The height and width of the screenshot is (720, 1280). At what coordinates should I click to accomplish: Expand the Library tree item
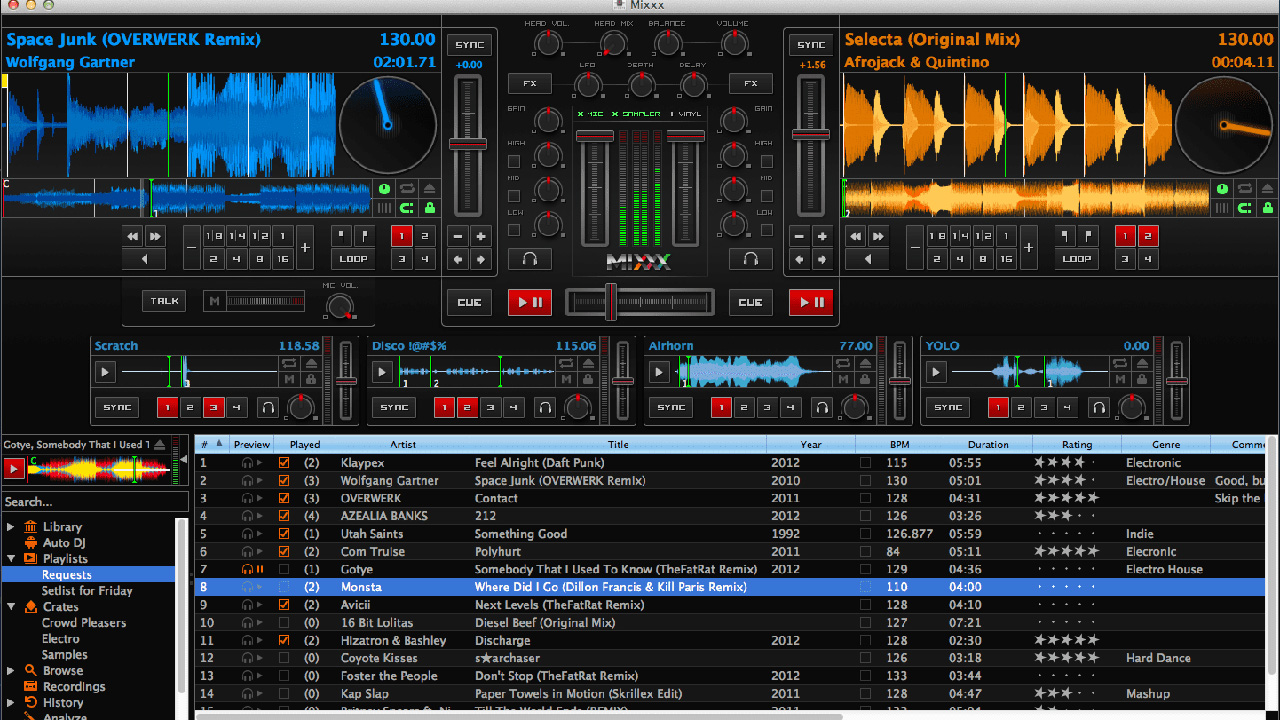8,527
